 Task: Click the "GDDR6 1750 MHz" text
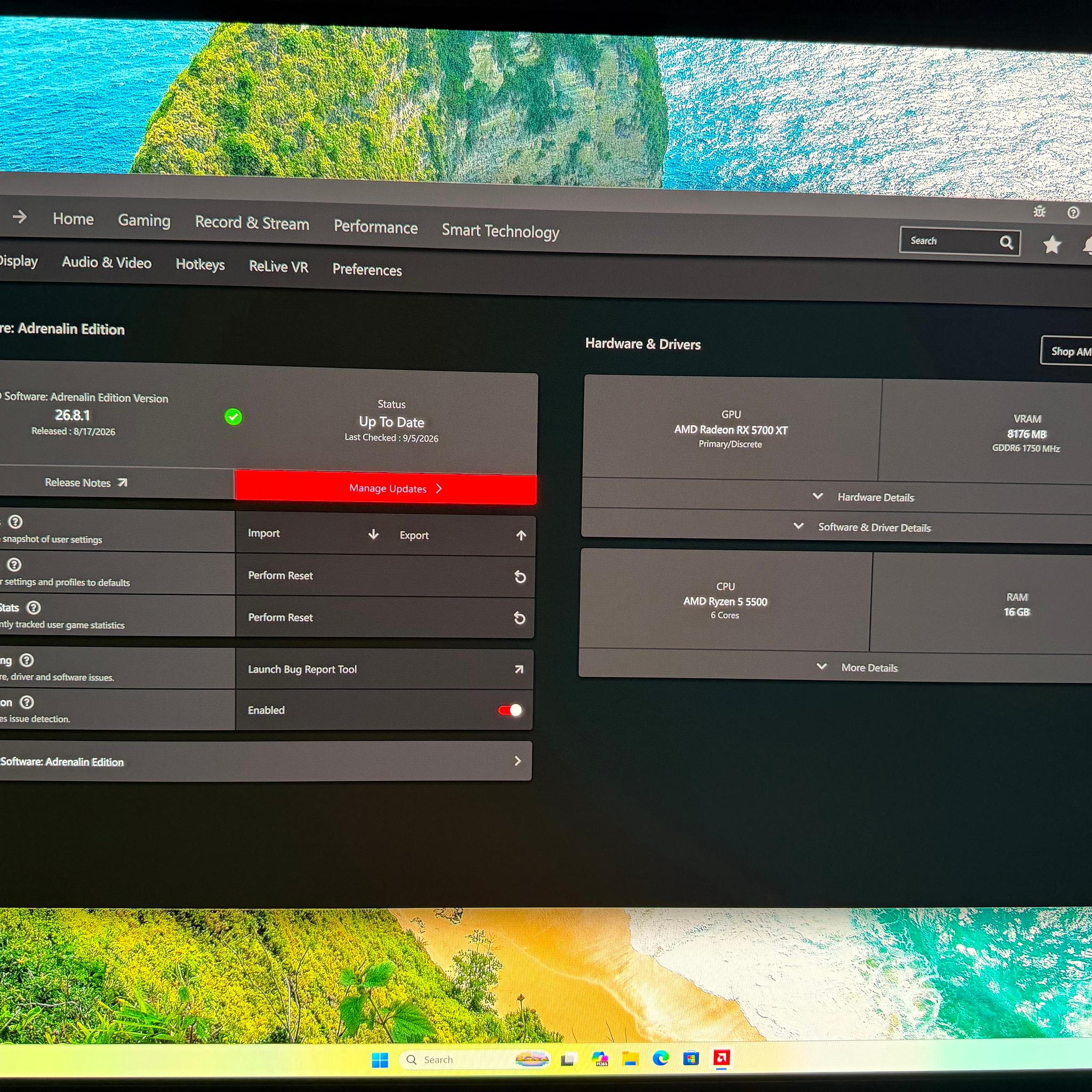[1026, 448]
